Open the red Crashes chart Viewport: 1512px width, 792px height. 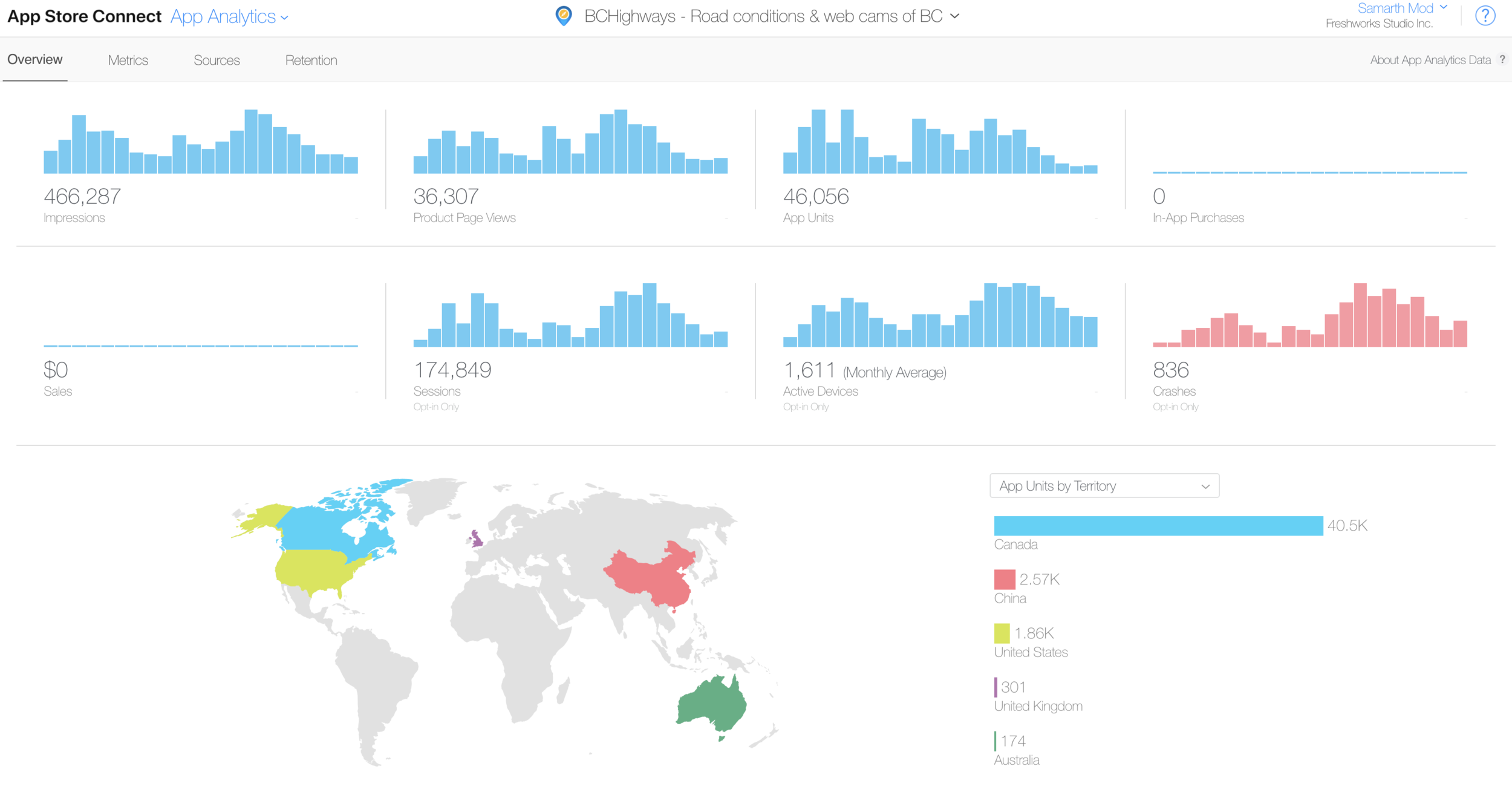tap(1310, 315)
